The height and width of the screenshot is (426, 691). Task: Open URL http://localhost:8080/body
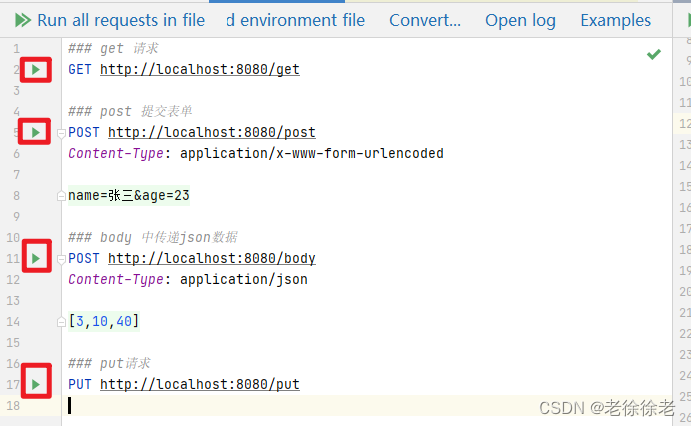(212, 258)
